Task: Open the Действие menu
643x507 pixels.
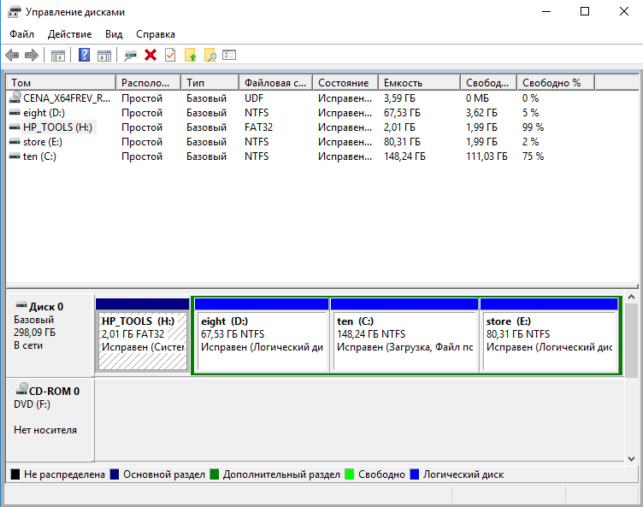Action: pyautogui.click(x=70, y=34)
